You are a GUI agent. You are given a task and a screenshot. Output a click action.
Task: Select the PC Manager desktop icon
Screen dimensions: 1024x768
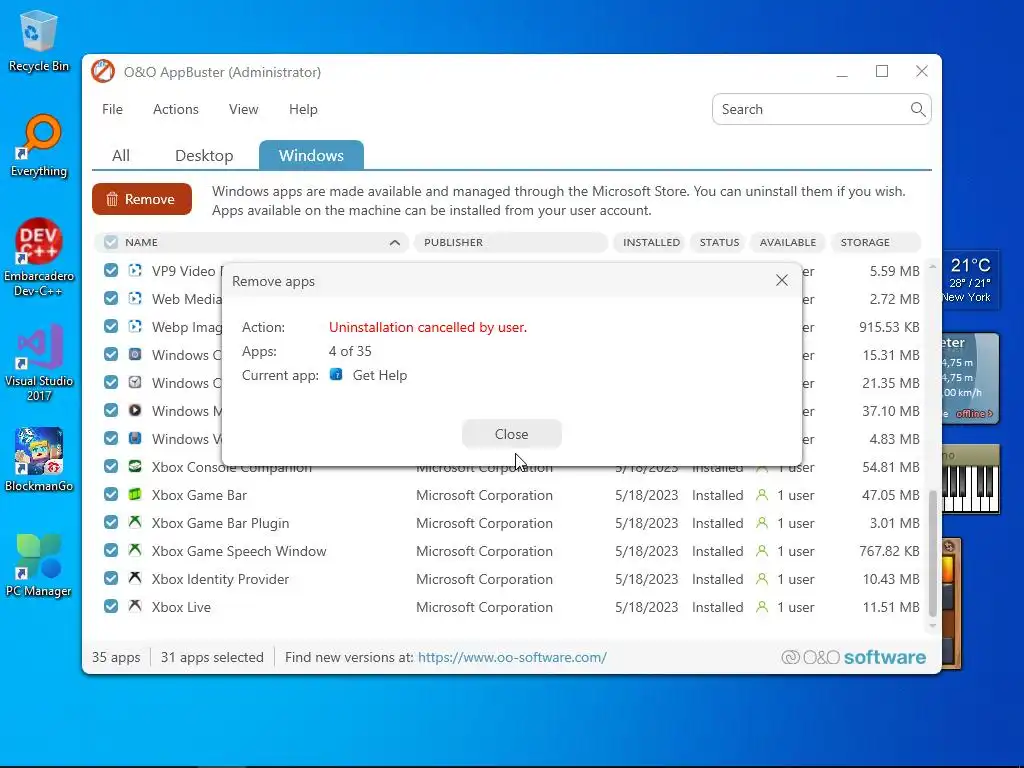coord(39,566)
